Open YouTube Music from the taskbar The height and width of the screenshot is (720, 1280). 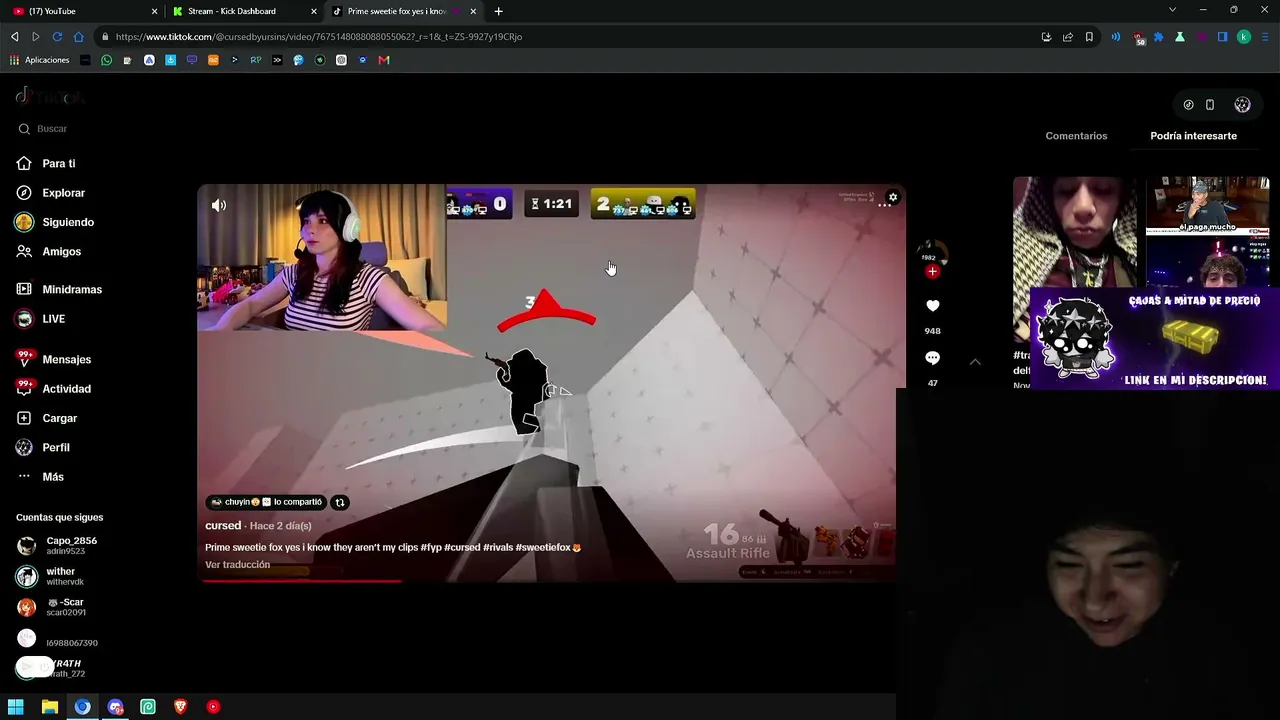tap(213, 707)
